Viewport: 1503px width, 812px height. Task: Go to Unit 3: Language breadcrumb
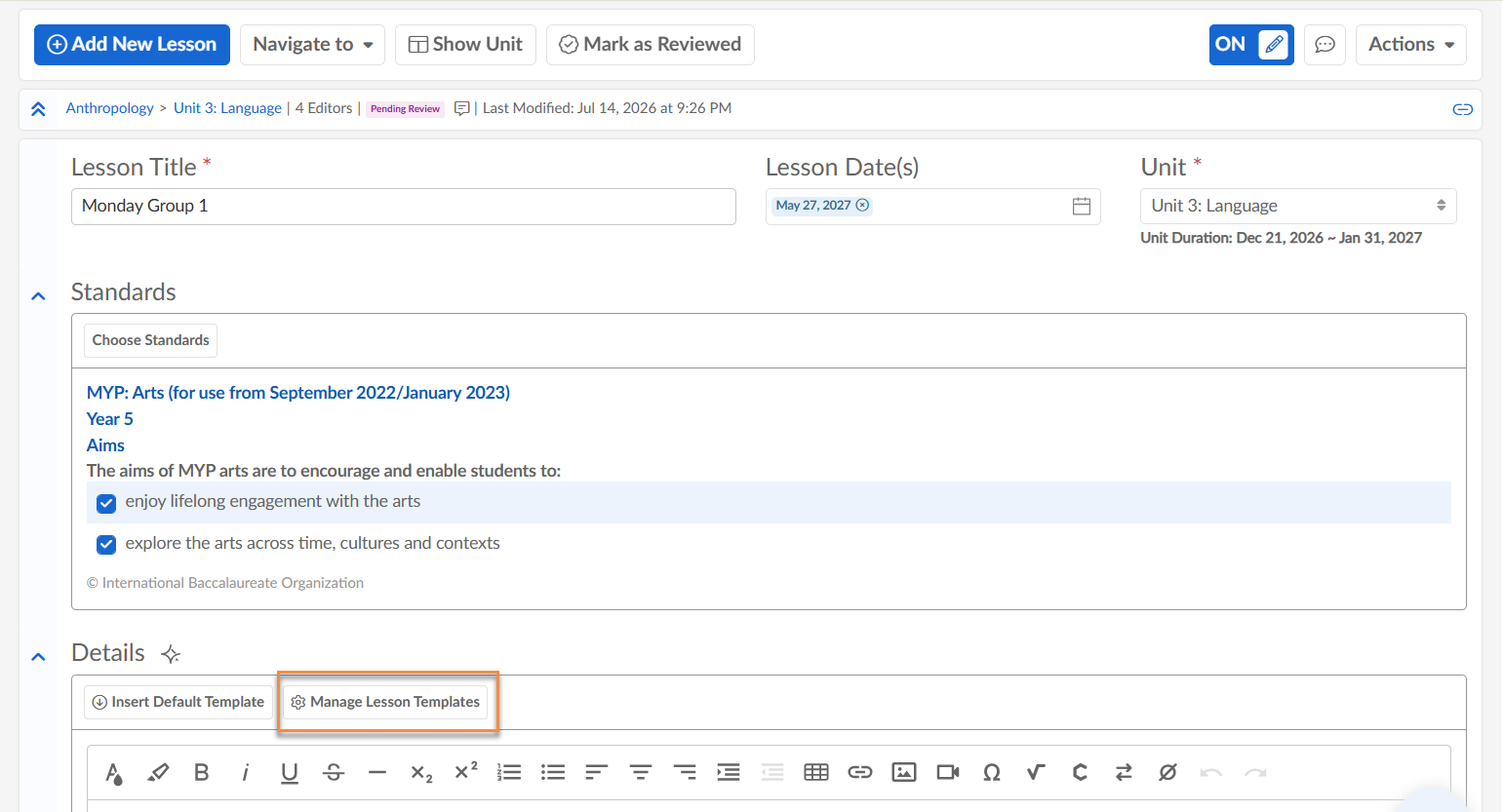pyautogui.click(x=227, y=108)
